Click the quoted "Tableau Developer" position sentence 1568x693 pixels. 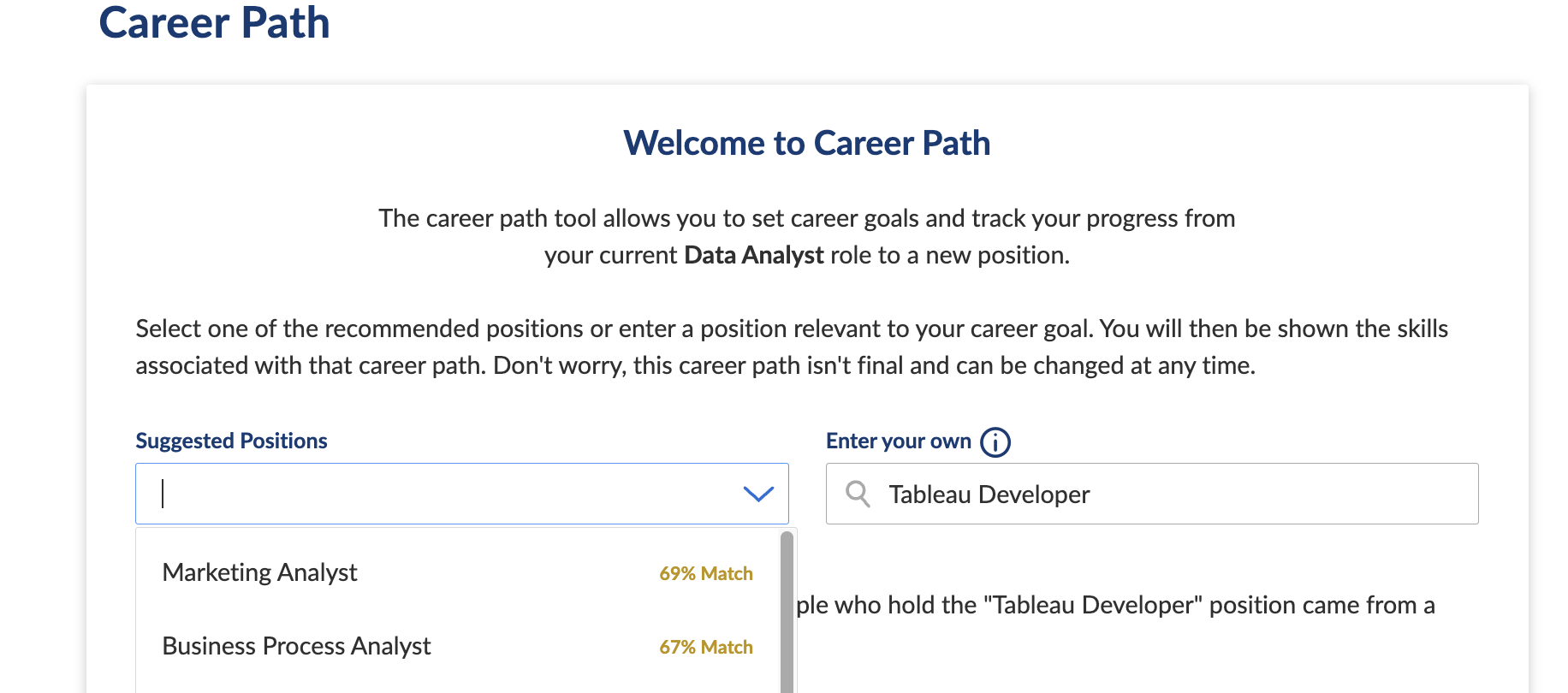(1113, 605)
